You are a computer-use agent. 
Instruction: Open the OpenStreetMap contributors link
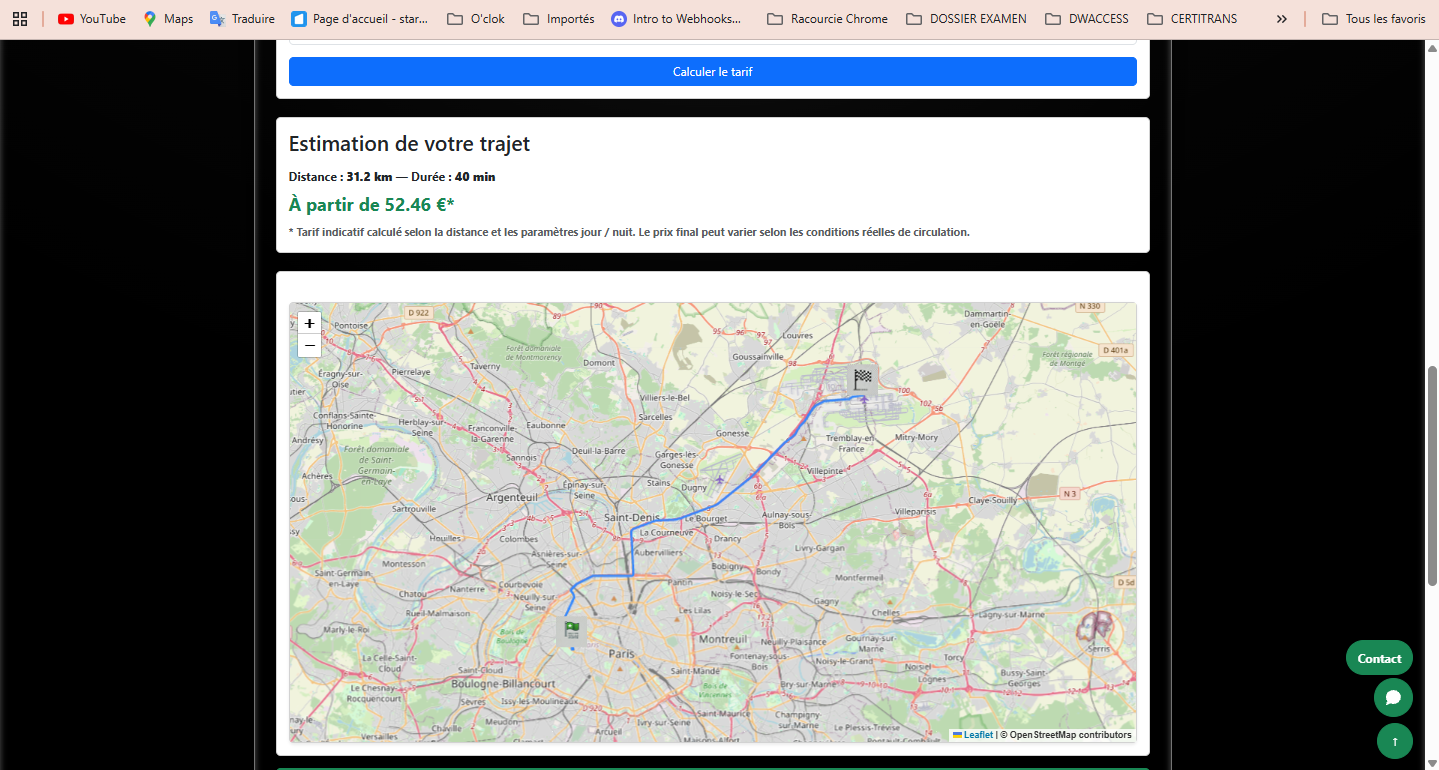1069,733
